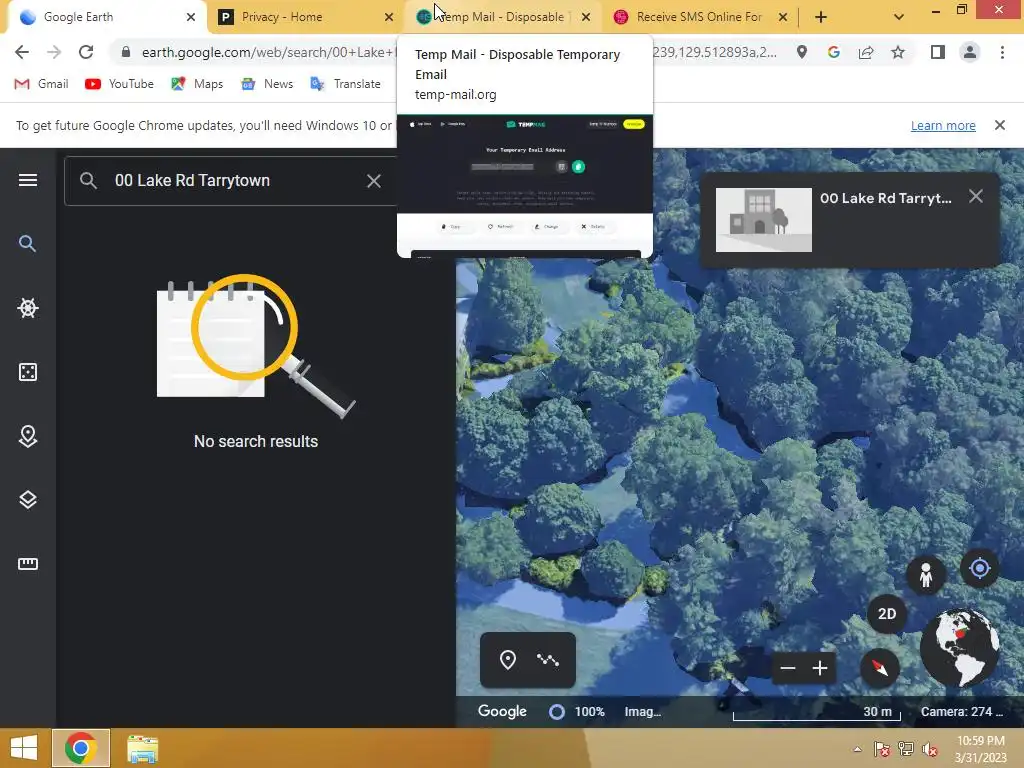The width and height of the screenshot is (1024, 768).
Task: Click the Imagery attribution text
Action: [643, 712]
